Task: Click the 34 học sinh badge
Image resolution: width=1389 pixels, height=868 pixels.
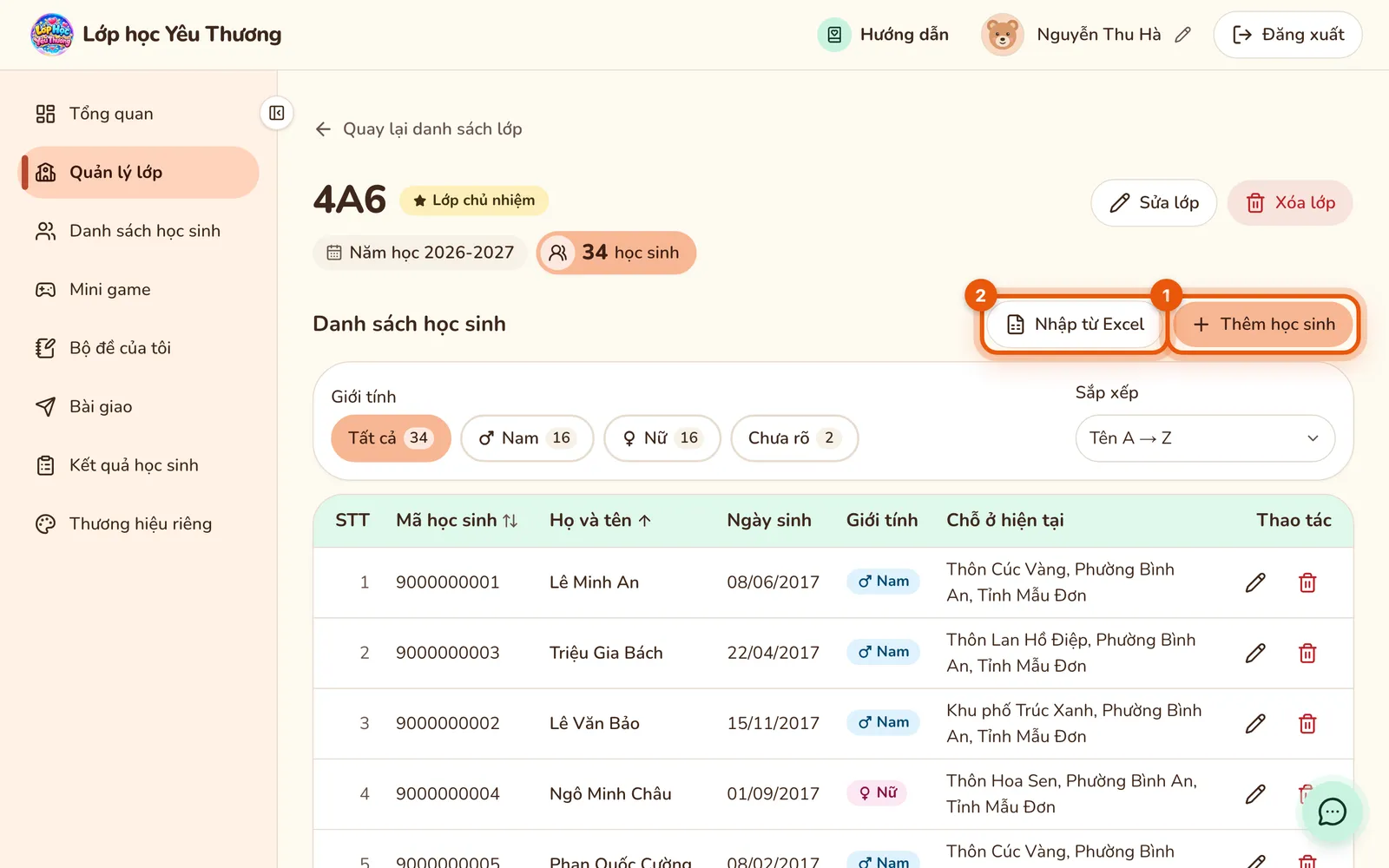Action: (616, 253)
